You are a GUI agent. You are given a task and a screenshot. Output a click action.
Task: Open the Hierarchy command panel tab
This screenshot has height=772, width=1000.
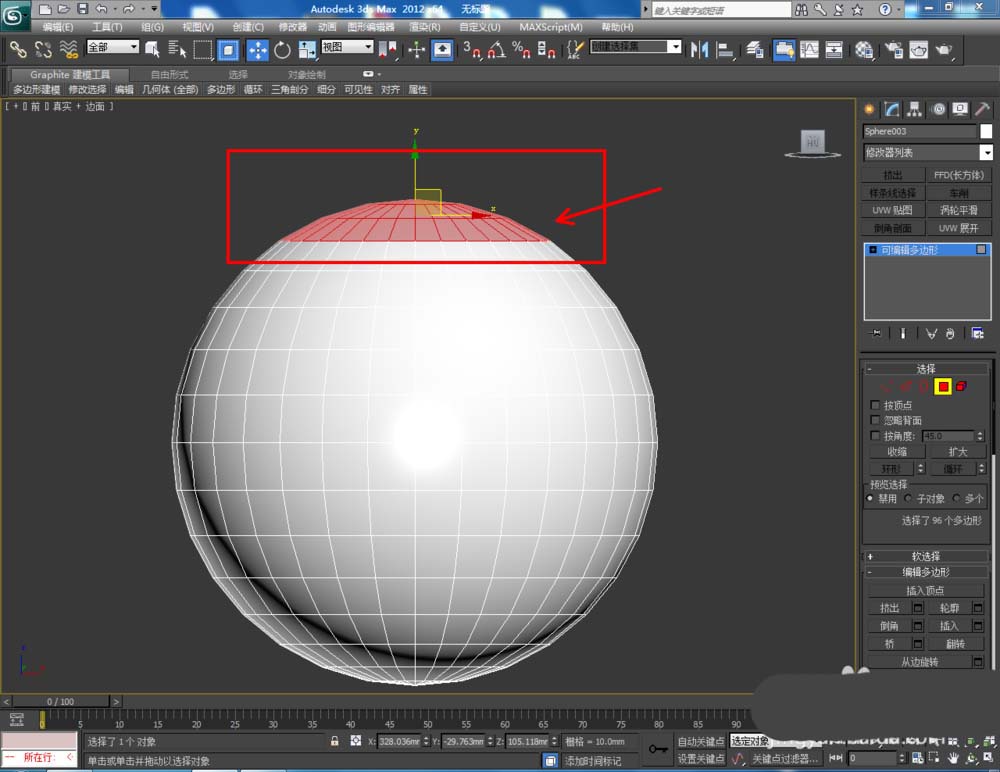tap(915, 109)
